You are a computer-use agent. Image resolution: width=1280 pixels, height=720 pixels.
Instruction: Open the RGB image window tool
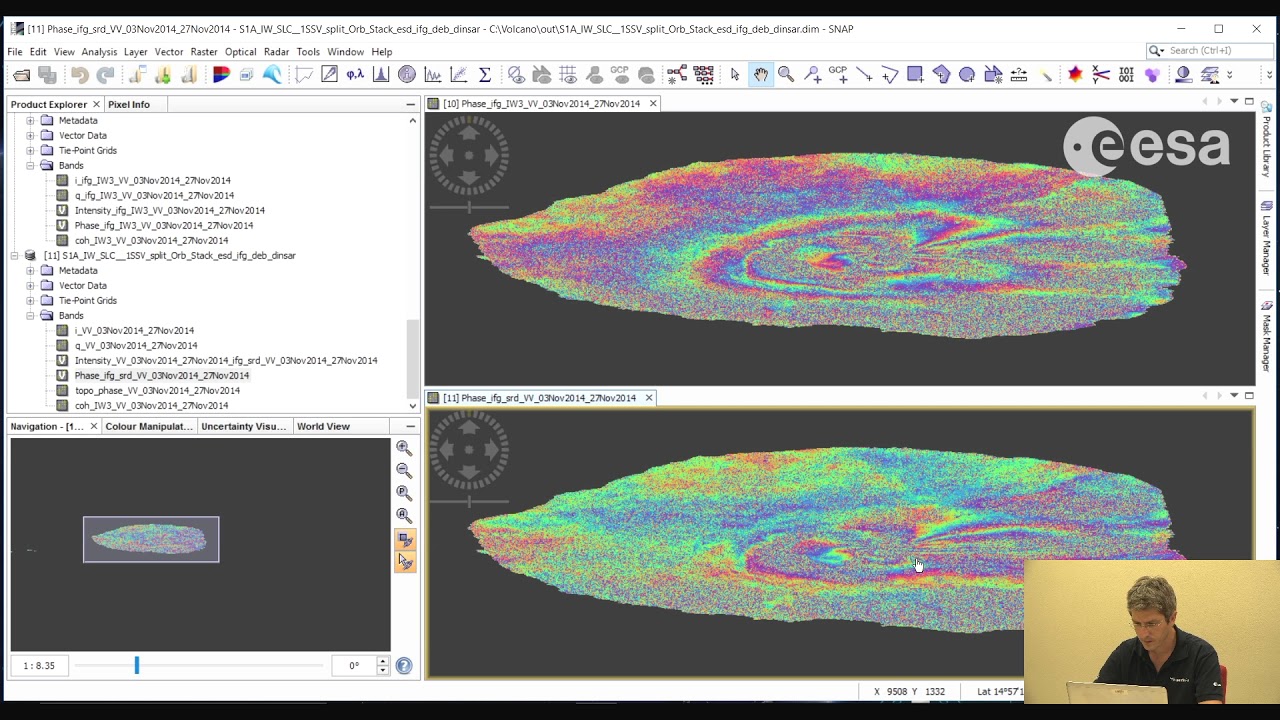pyautogui.click(x=221, y=75)
